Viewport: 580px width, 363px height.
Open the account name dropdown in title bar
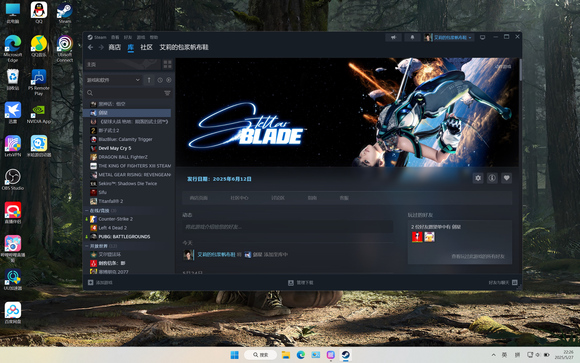449,37
